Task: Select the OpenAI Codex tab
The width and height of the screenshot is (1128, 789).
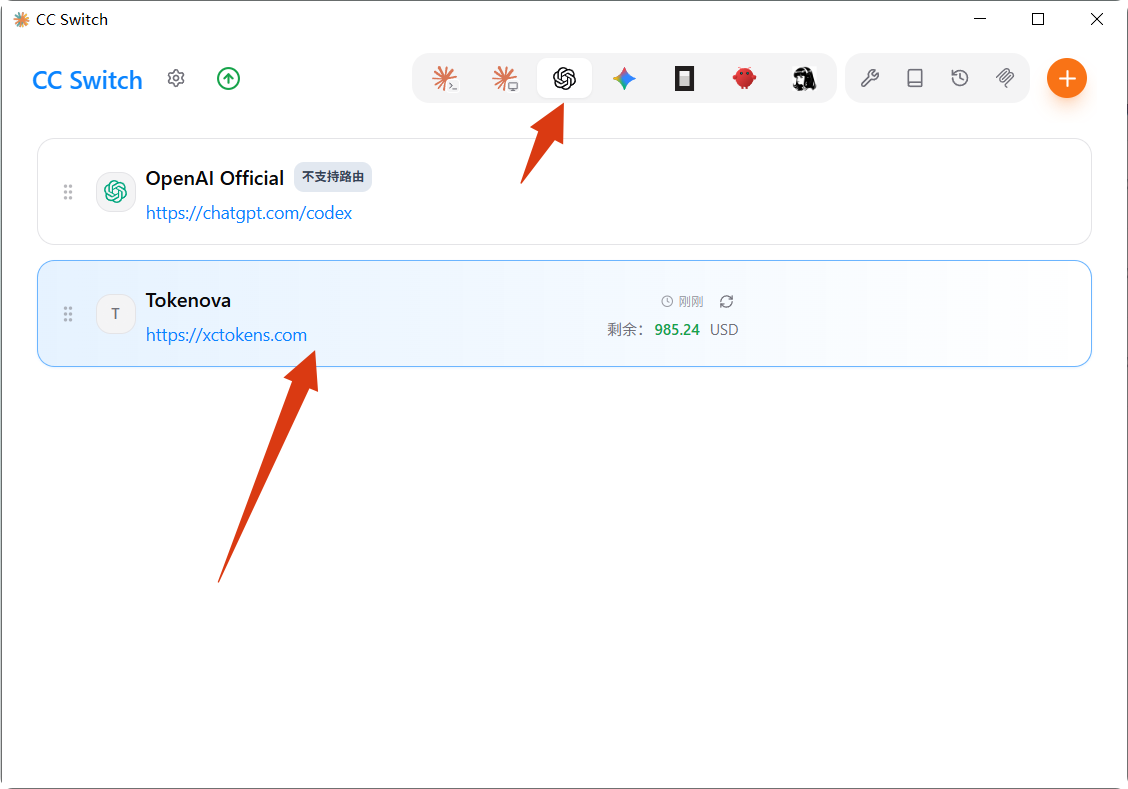Action: pyautogui.click(x=565, y=78)
